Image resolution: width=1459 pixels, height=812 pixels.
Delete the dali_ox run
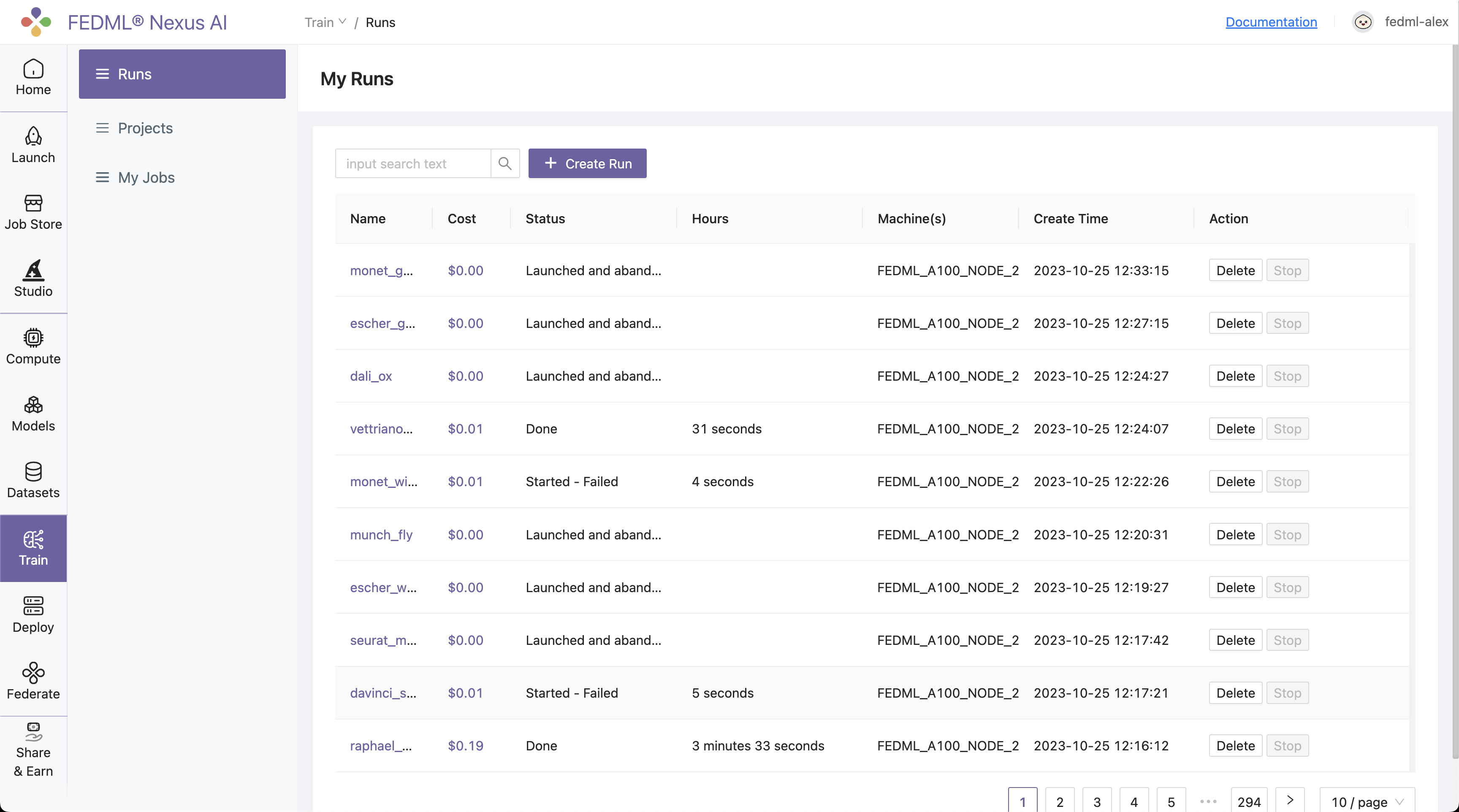pyautogui.click(x=1235, y=376)
